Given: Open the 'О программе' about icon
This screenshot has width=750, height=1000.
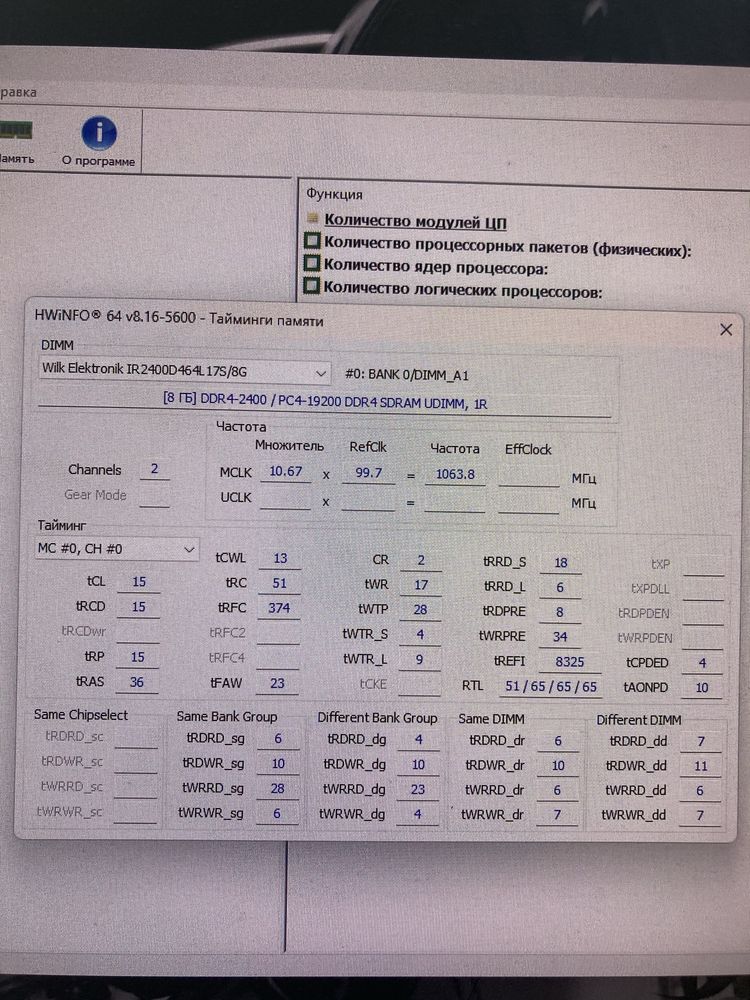Looking at the screenshot, I should pos(99,142).
